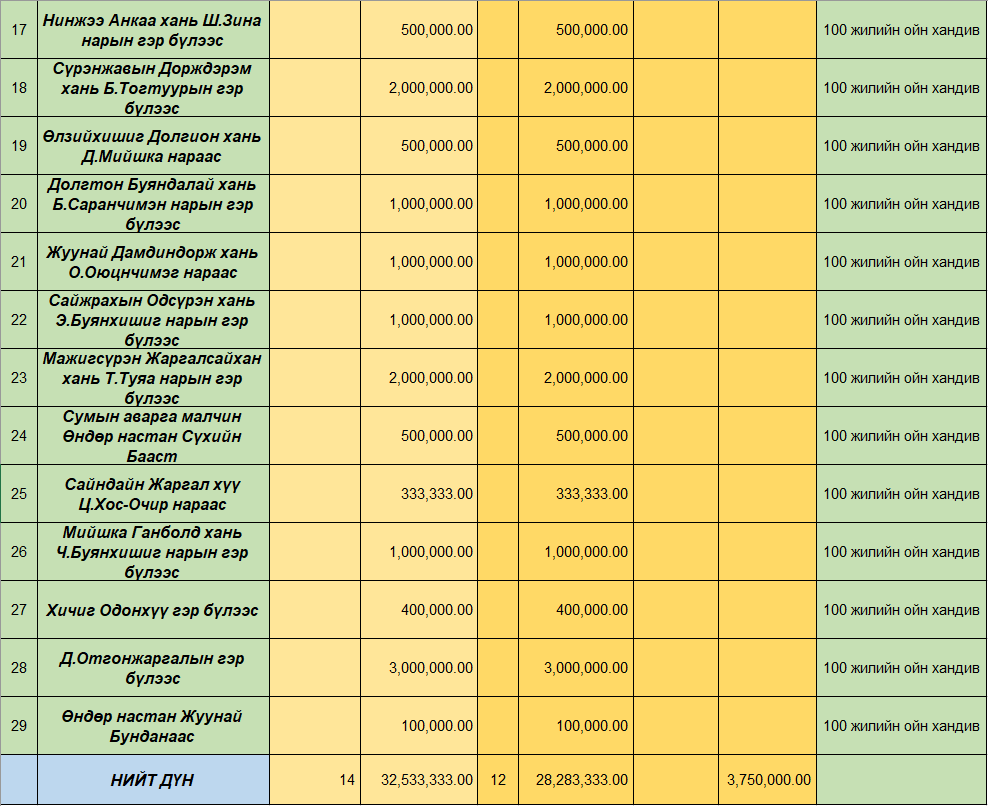Click row number 20
This screenshot has width=988, height=806.
[19, 204]
